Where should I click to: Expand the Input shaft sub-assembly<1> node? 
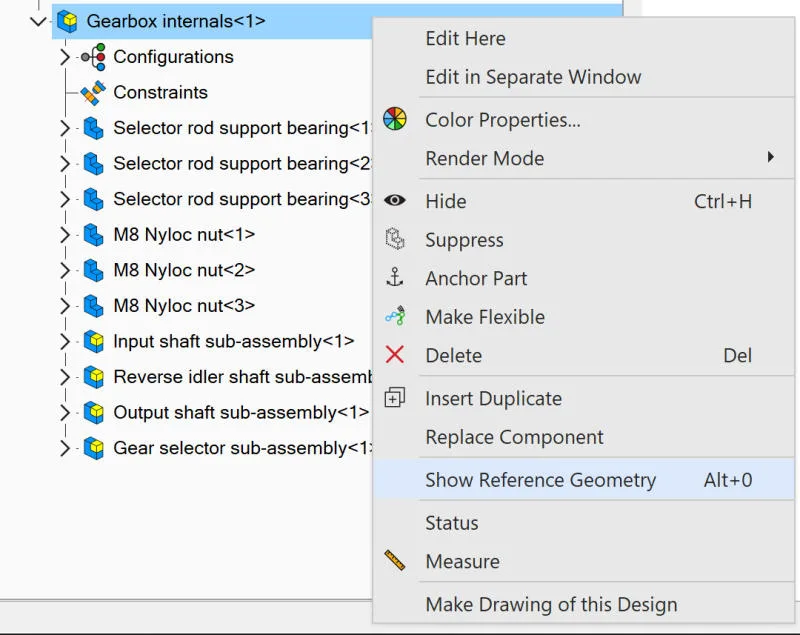click(64, 341)
